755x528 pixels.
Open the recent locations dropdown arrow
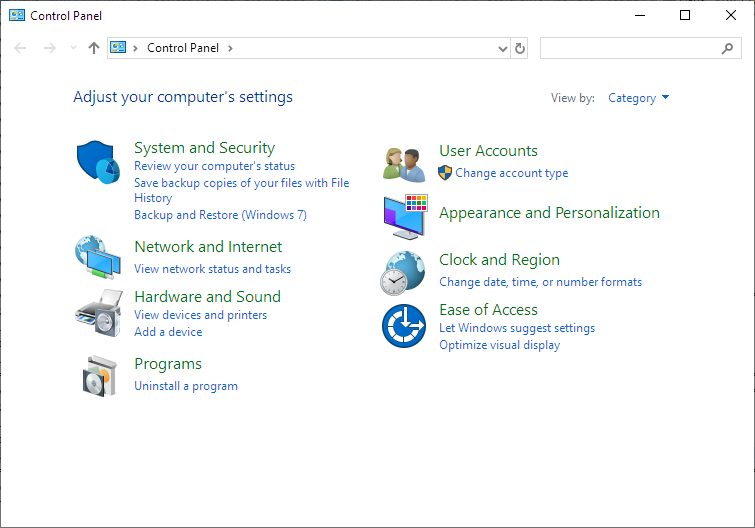click(73, 48)
